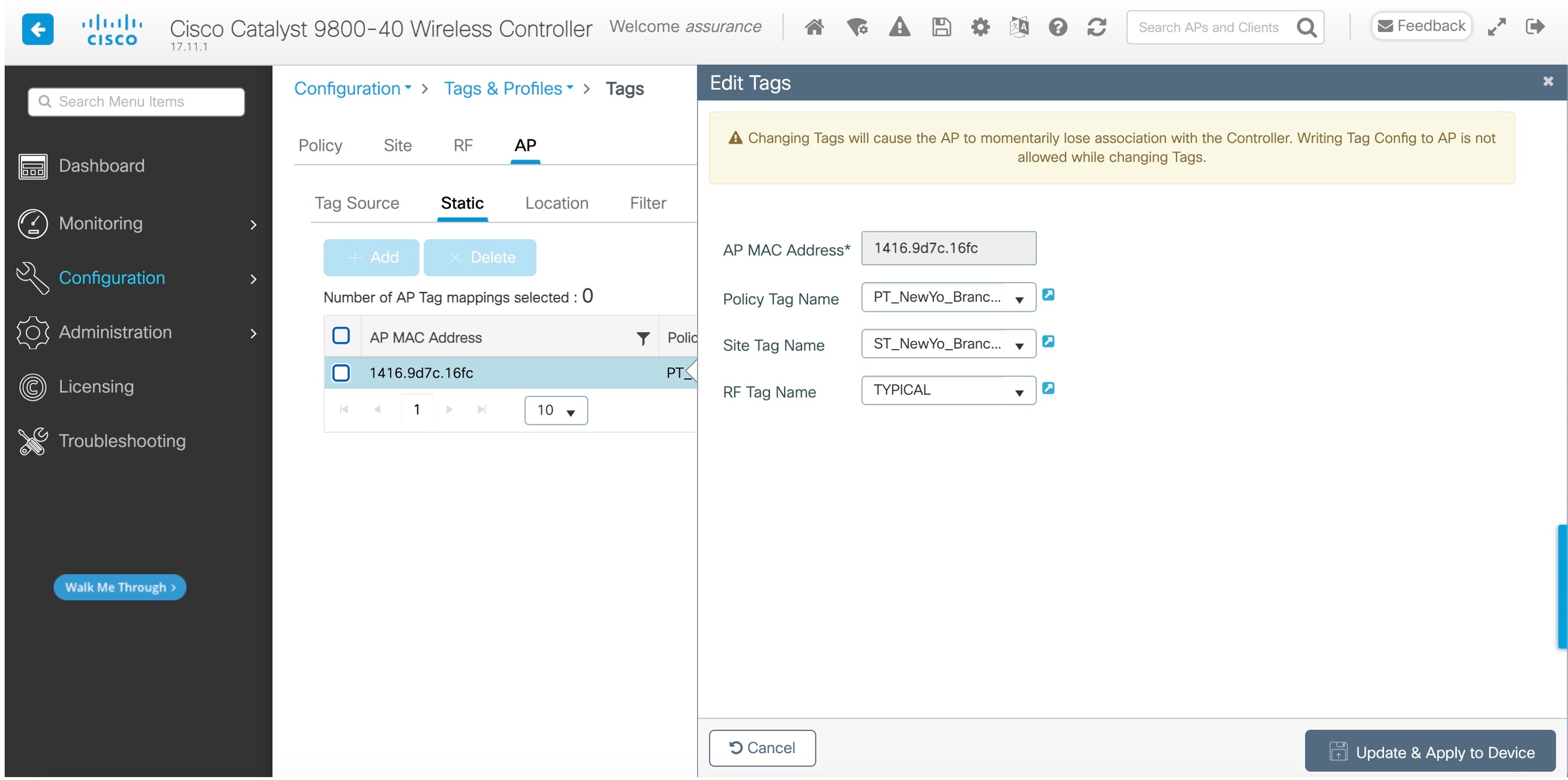Click the logout icon at top right

[x=1535, y=27]
